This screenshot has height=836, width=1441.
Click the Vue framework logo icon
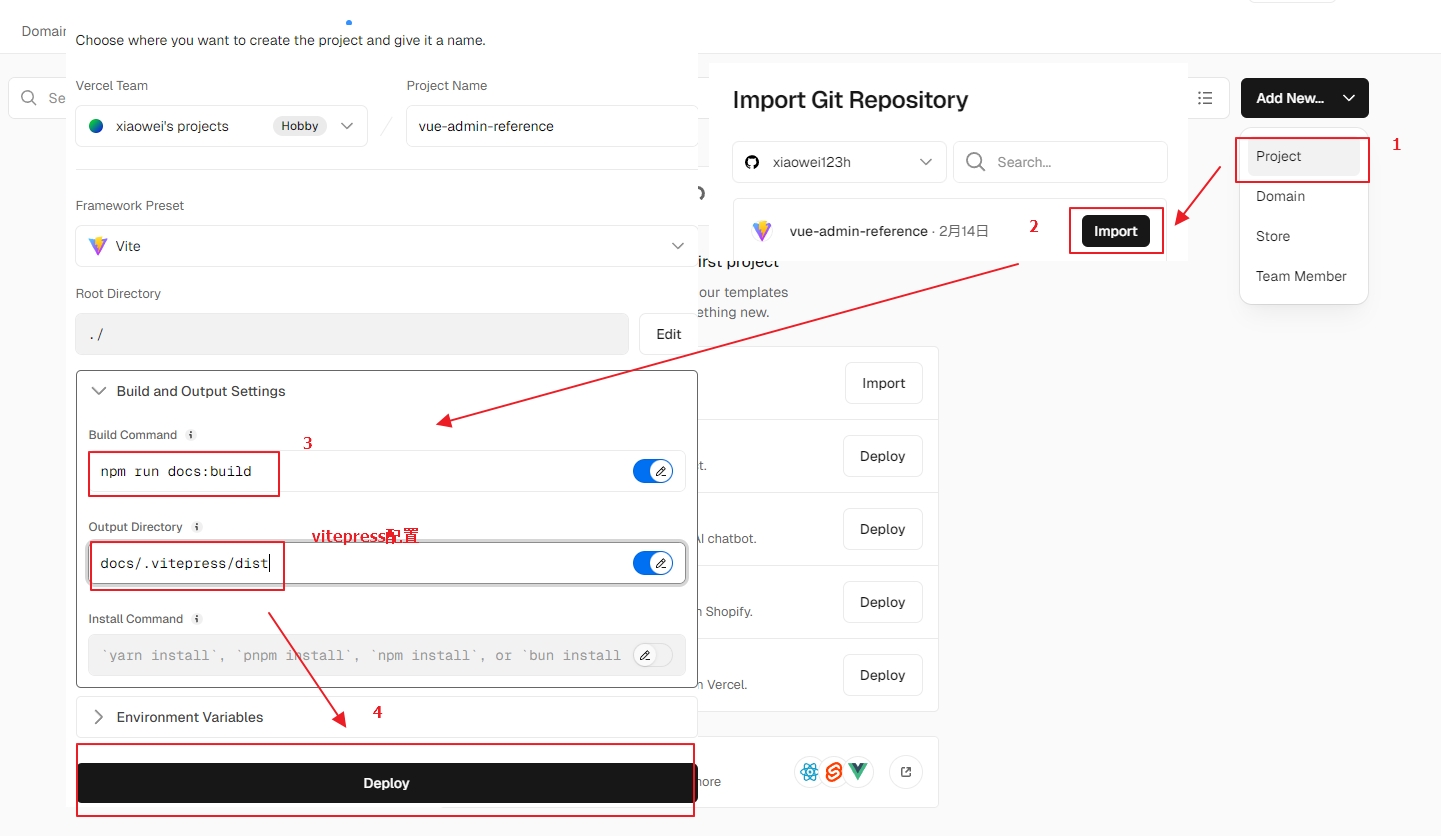click(x=858, y=772)
